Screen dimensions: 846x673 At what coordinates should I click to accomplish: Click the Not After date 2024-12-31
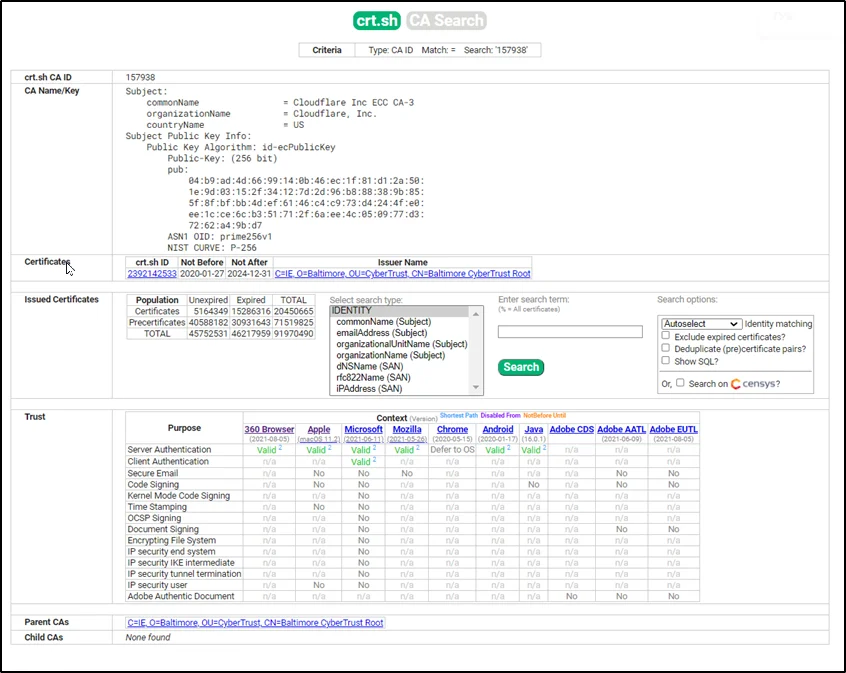tap(249, 274)
